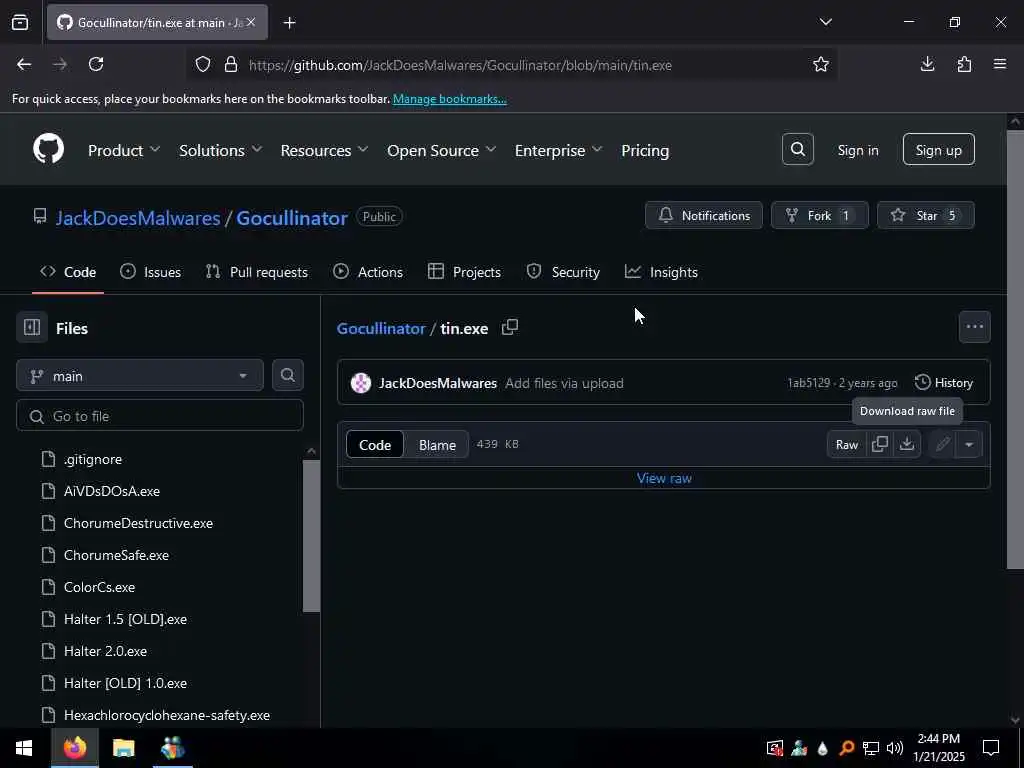
Task: Open the Security tab
Action: tap(563, 272)
